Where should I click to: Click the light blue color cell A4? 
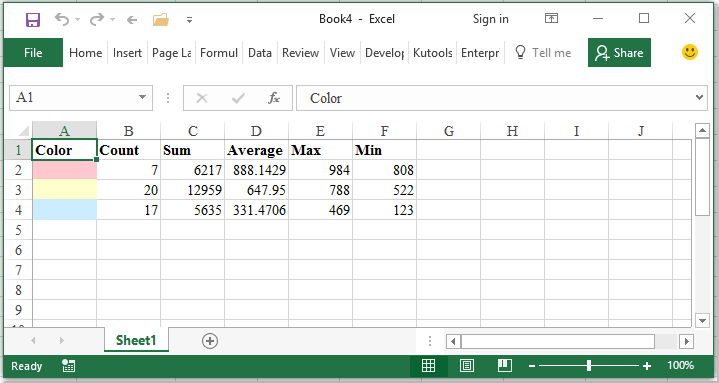[65, 210]
